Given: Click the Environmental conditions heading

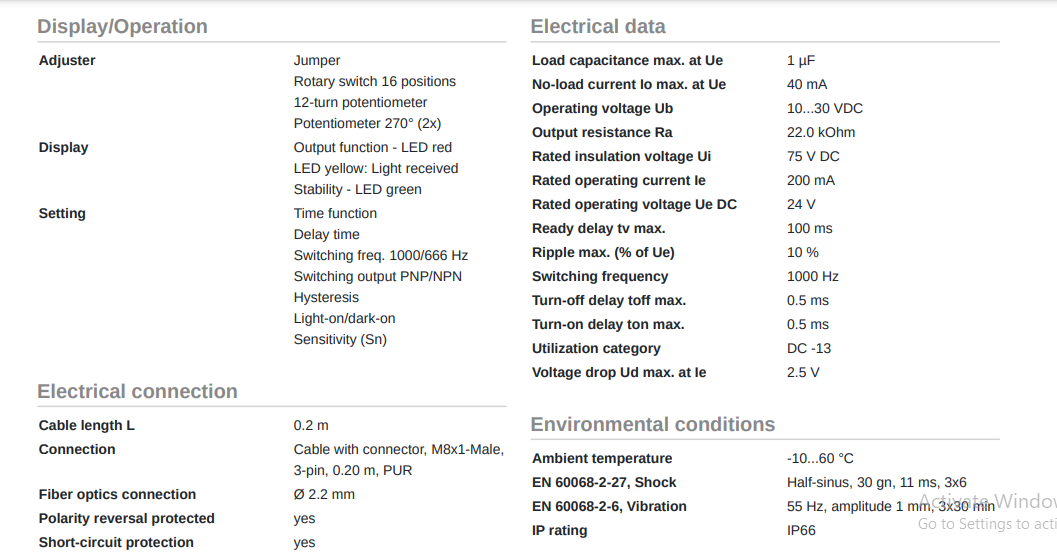Looking at the screenshot, I should pyautogui.click(x=653, y=424).
